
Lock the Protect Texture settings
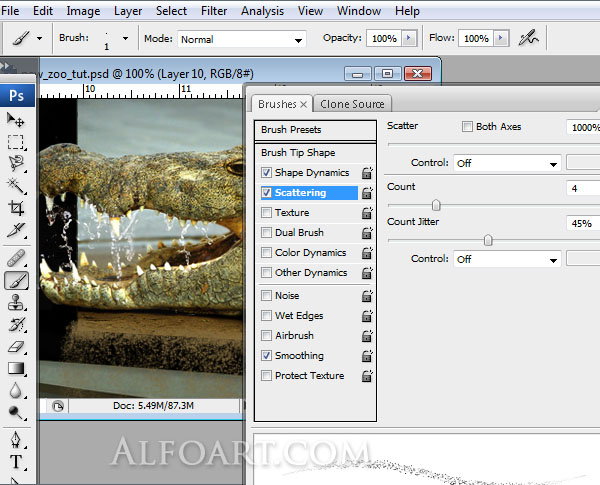pyautogui.click(x=367, y=376)
